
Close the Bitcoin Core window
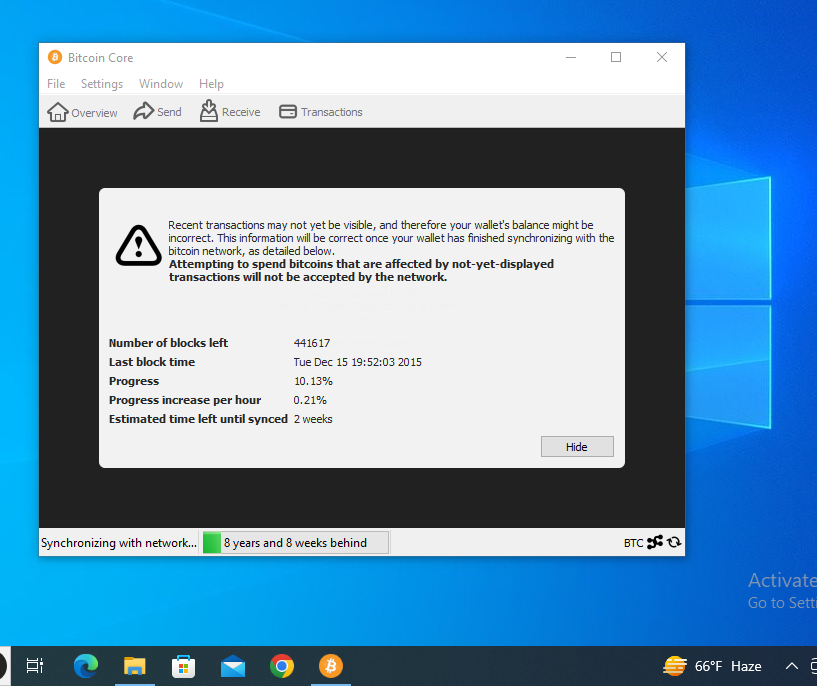pos(662,57)
